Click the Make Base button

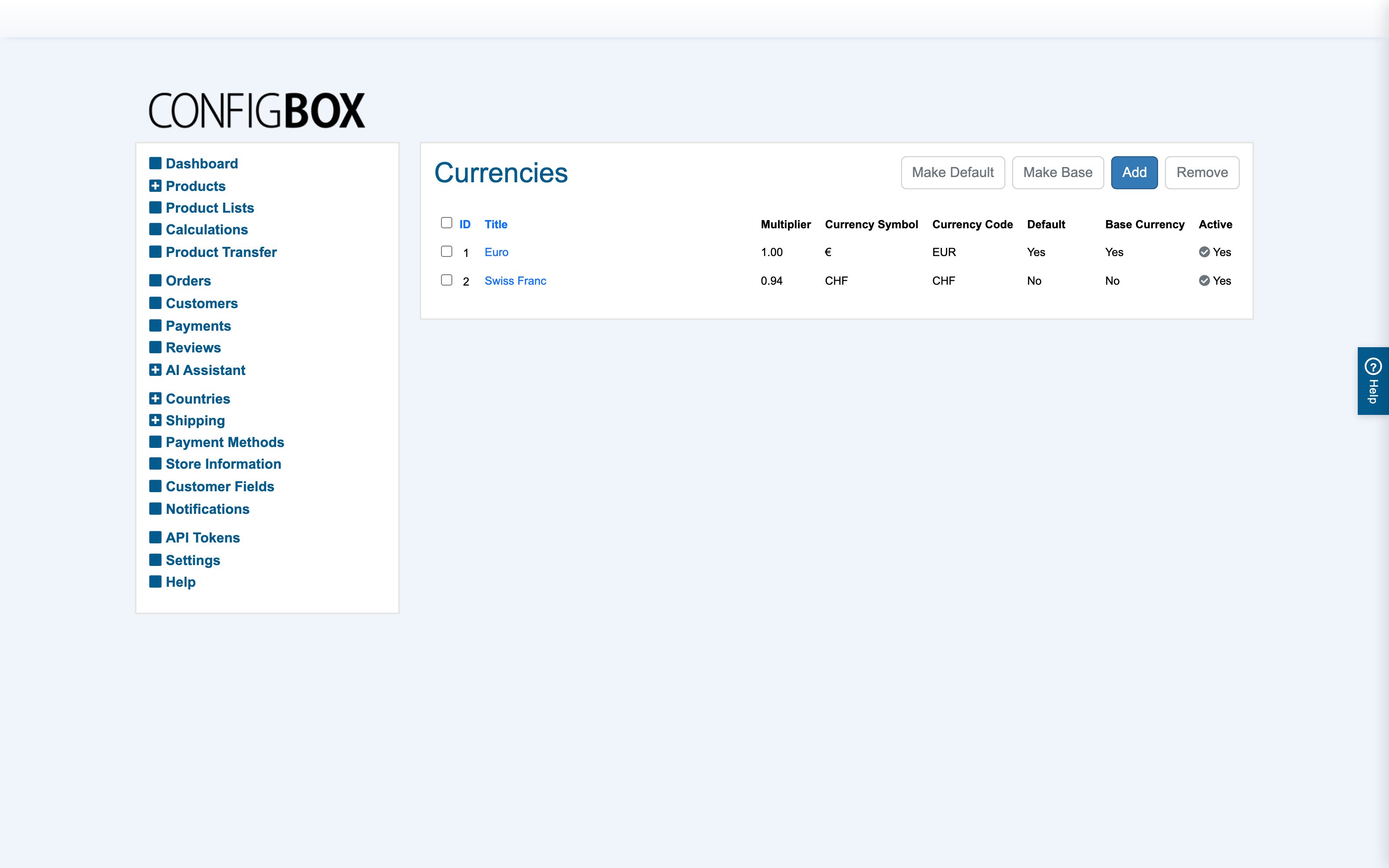[1058, 172]
